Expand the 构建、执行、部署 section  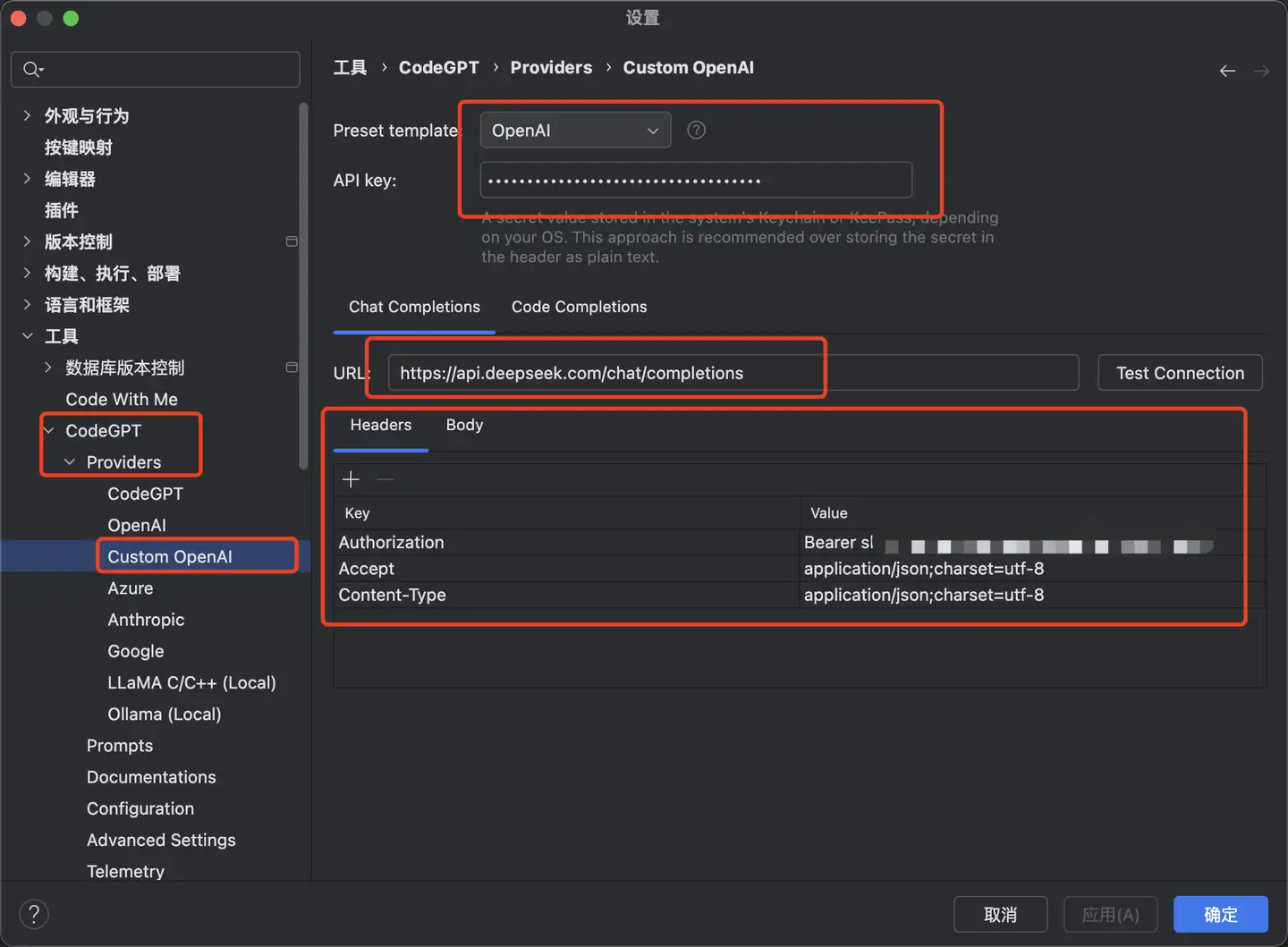pos(27,273)
